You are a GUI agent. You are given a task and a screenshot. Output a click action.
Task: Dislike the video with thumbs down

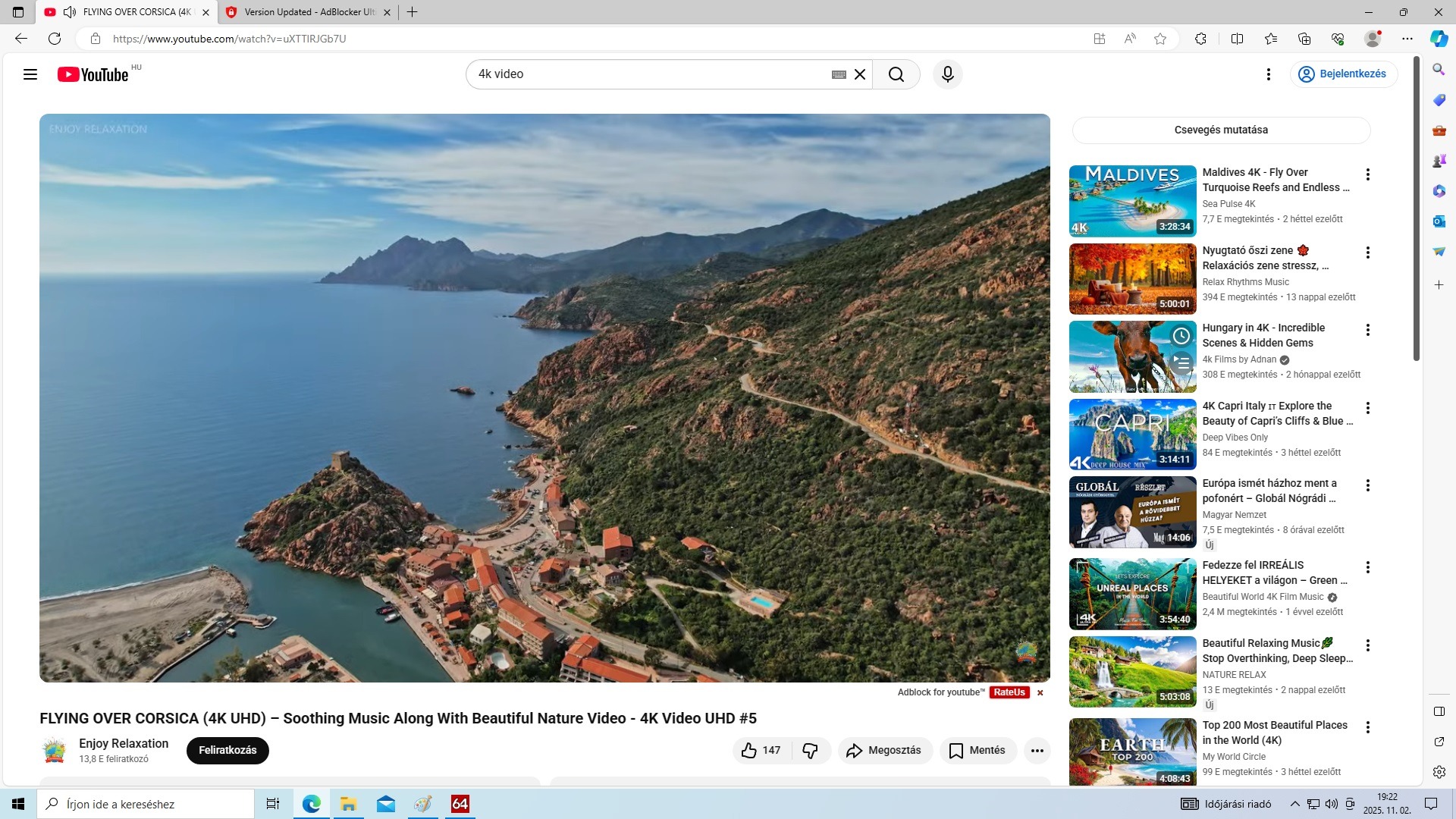[810, 750]
